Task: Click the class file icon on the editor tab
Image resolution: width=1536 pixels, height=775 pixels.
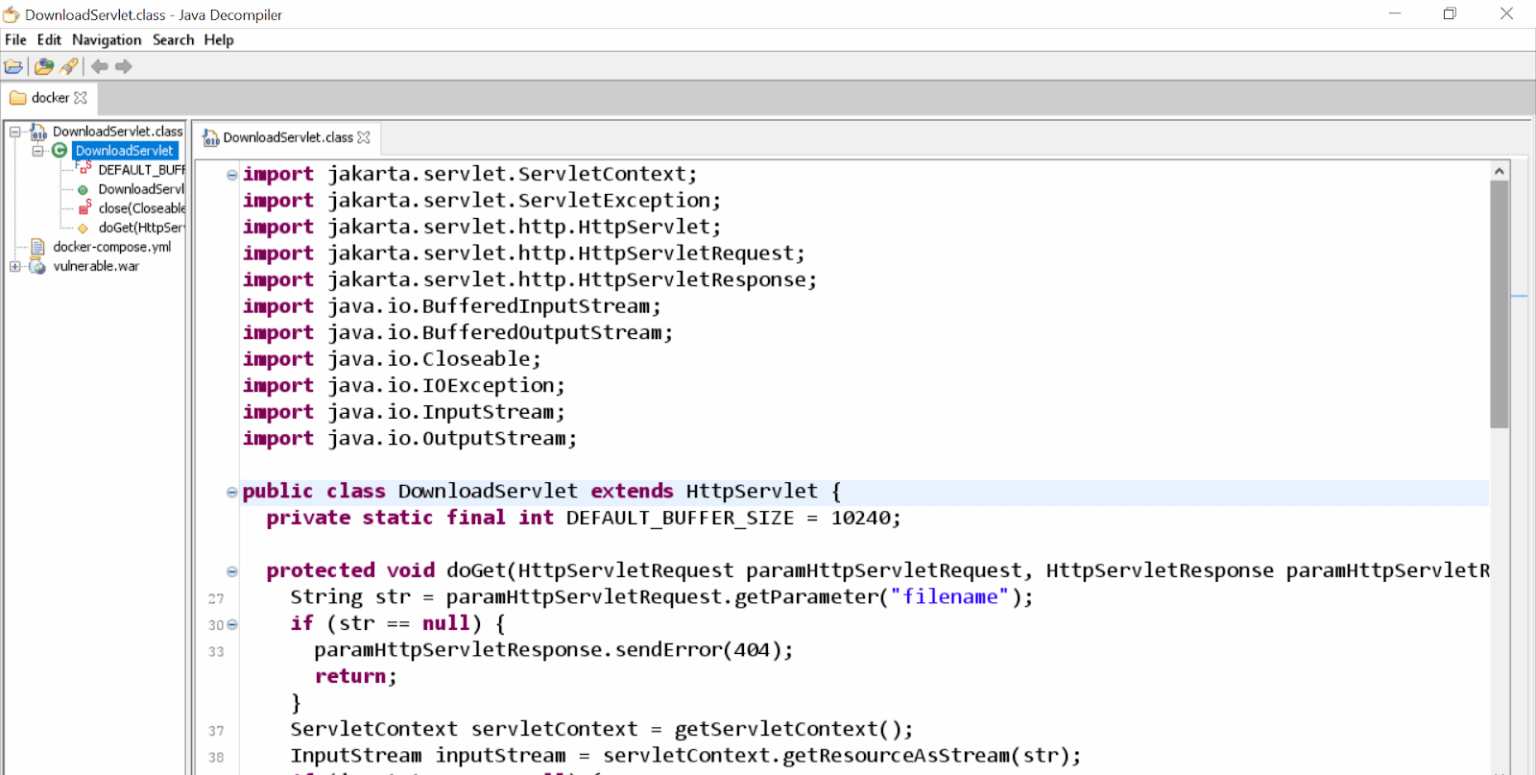Action: click(210, 138)
